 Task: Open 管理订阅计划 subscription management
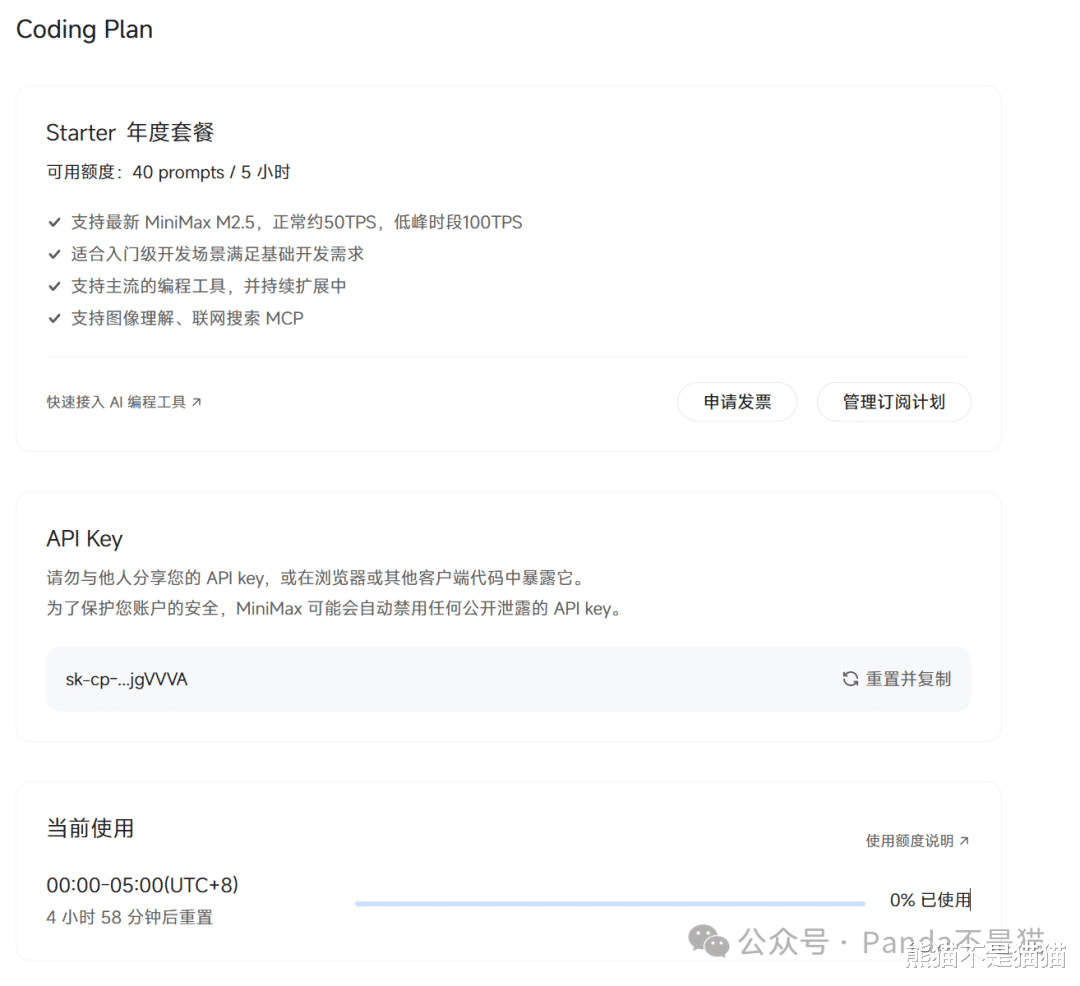click(894, 402)
